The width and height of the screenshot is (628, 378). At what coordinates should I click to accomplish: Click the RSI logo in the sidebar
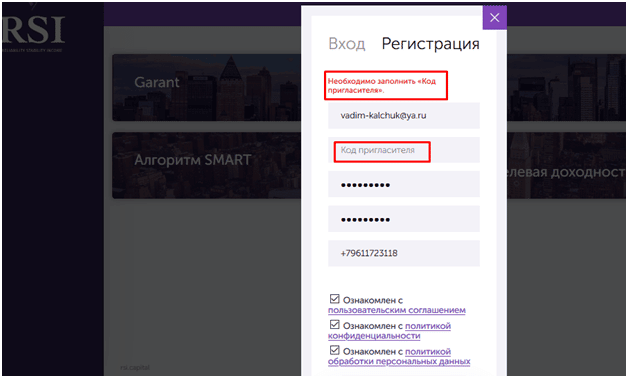click(34, 30)
